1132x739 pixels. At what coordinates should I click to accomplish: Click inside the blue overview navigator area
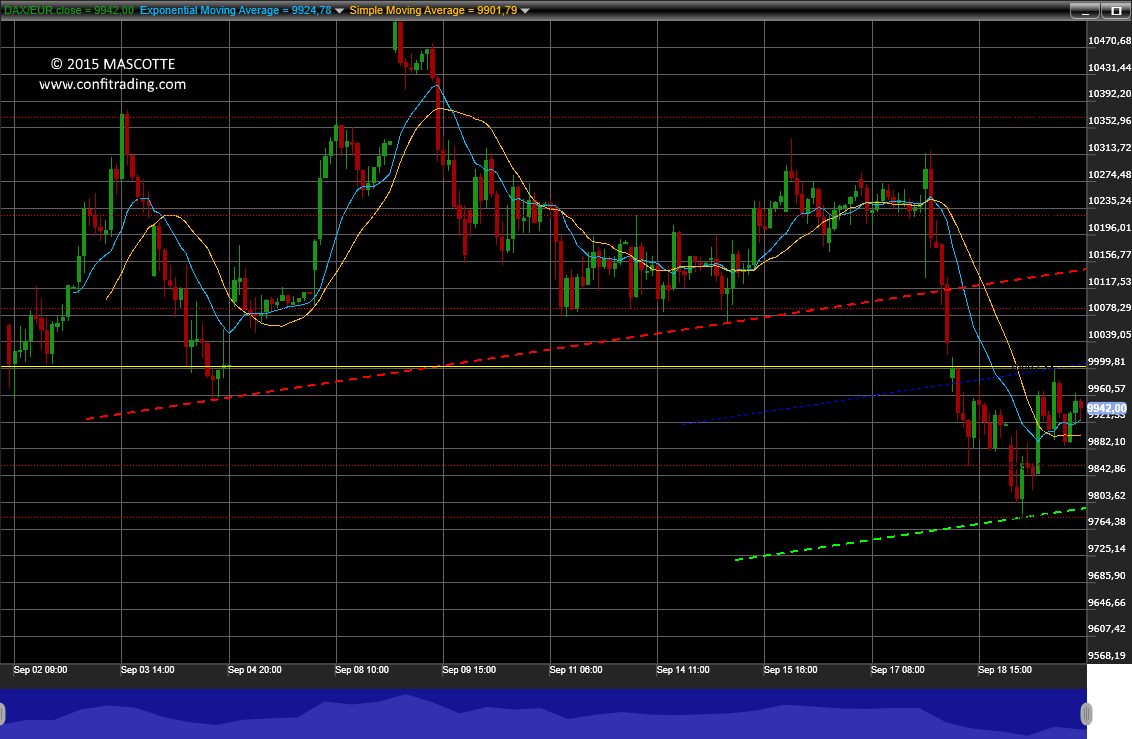543,714
